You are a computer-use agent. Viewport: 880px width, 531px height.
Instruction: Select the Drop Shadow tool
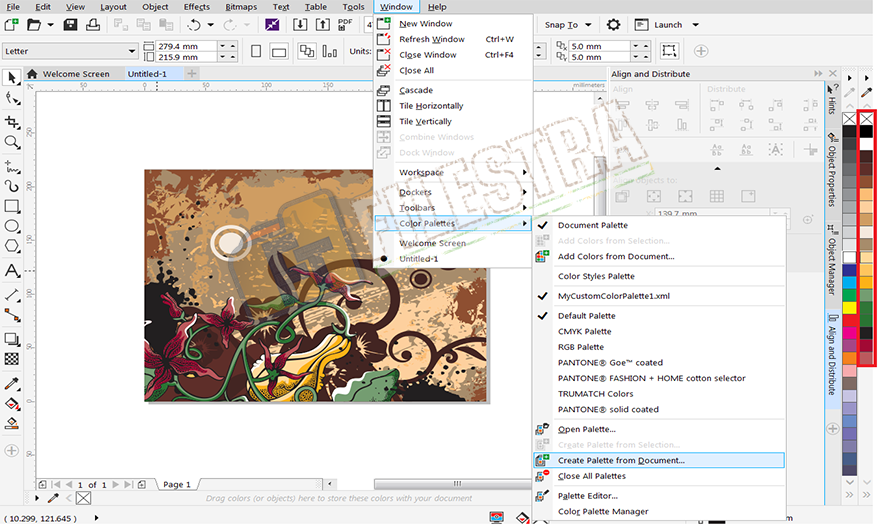(12, 338)
